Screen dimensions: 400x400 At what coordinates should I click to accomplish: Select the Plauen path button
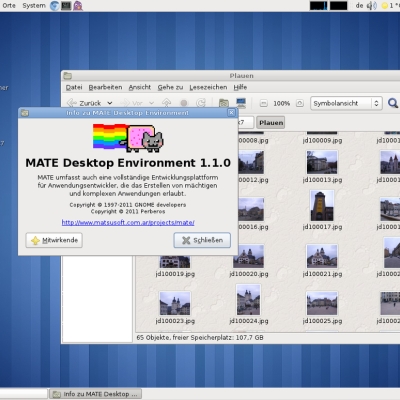271,123
